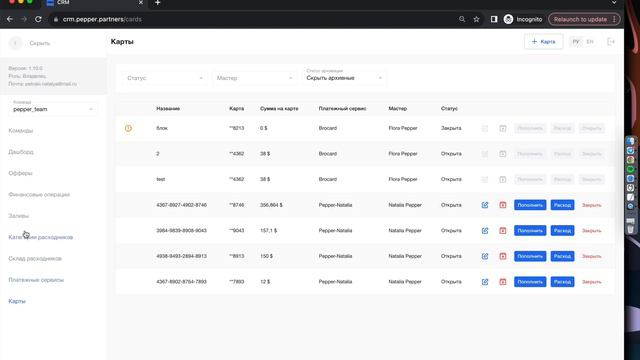Image resolution: width=640 pixels, height=360 pixels.
Task: Open Заливы in the sidebar
Action: pyautogui.click(x=18, y=216)
